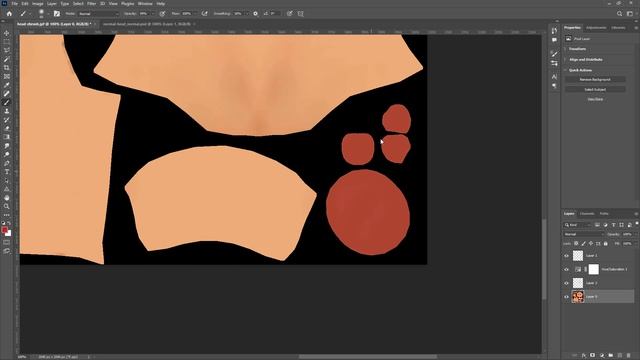Screen dimensions: 640x360
Task: Click the View More link
Action: point(595,99)
